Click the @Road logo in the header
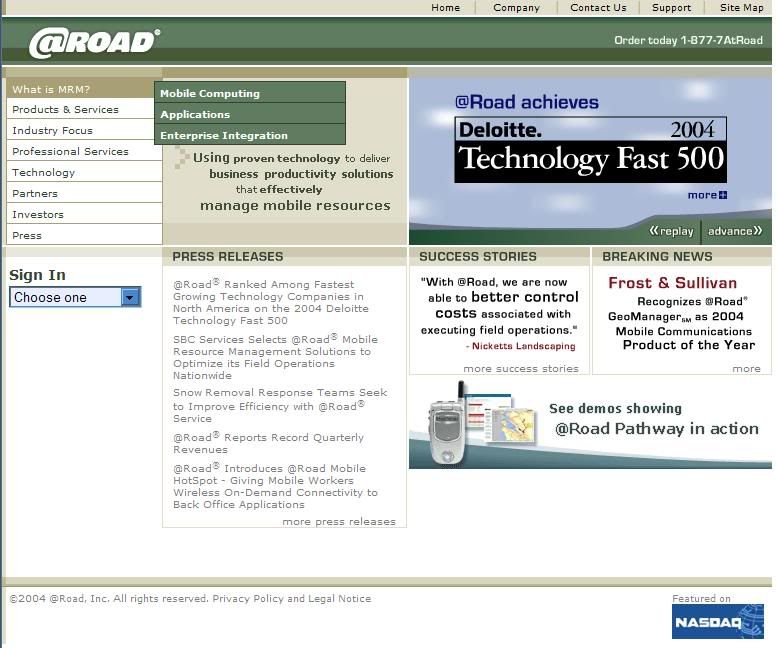Viewport: 776px width, 648px height. (x=94, y=43)
